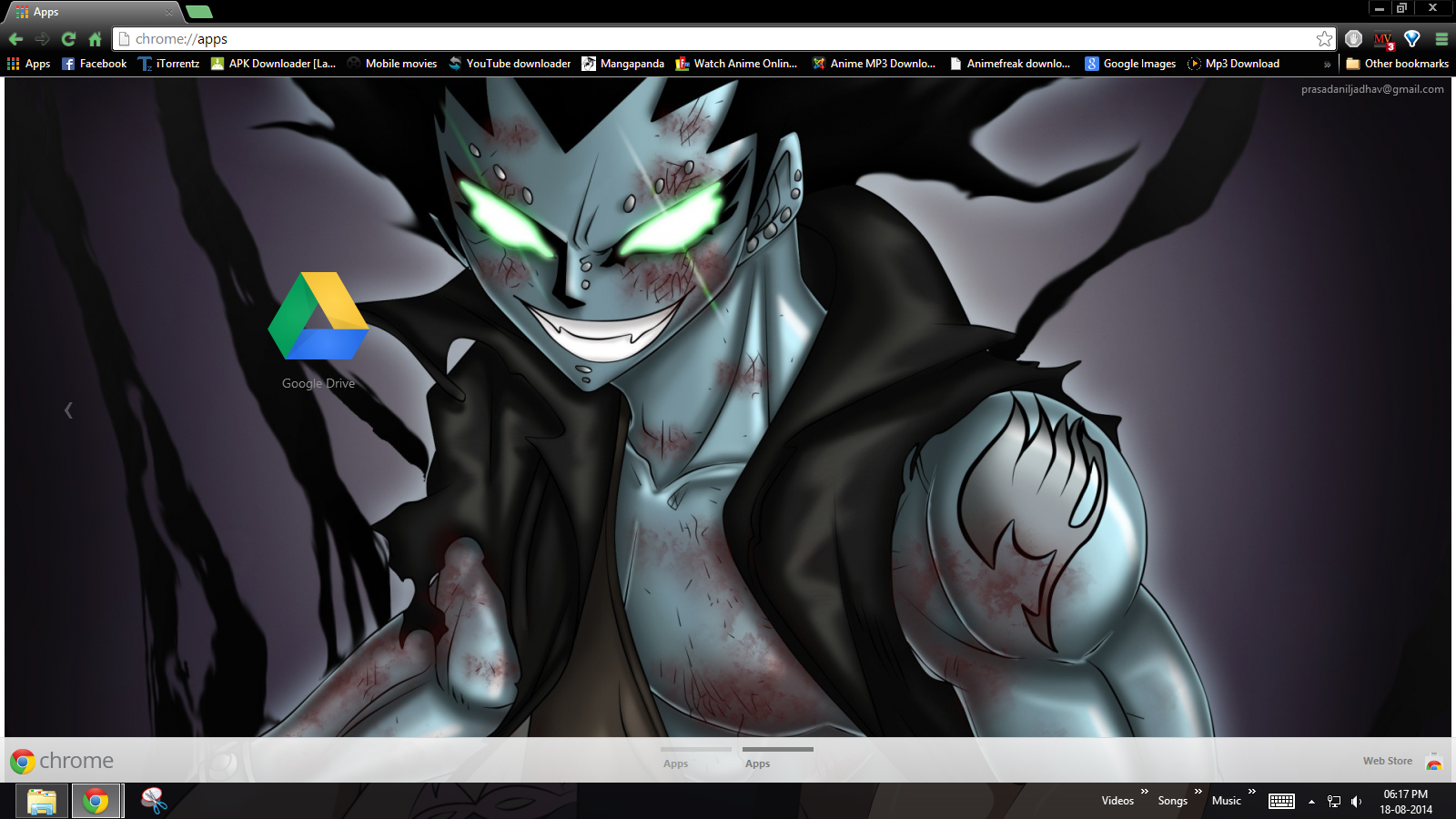Go to the previous apps page arrow
The image size is (1456, 819).
point(68,410)
